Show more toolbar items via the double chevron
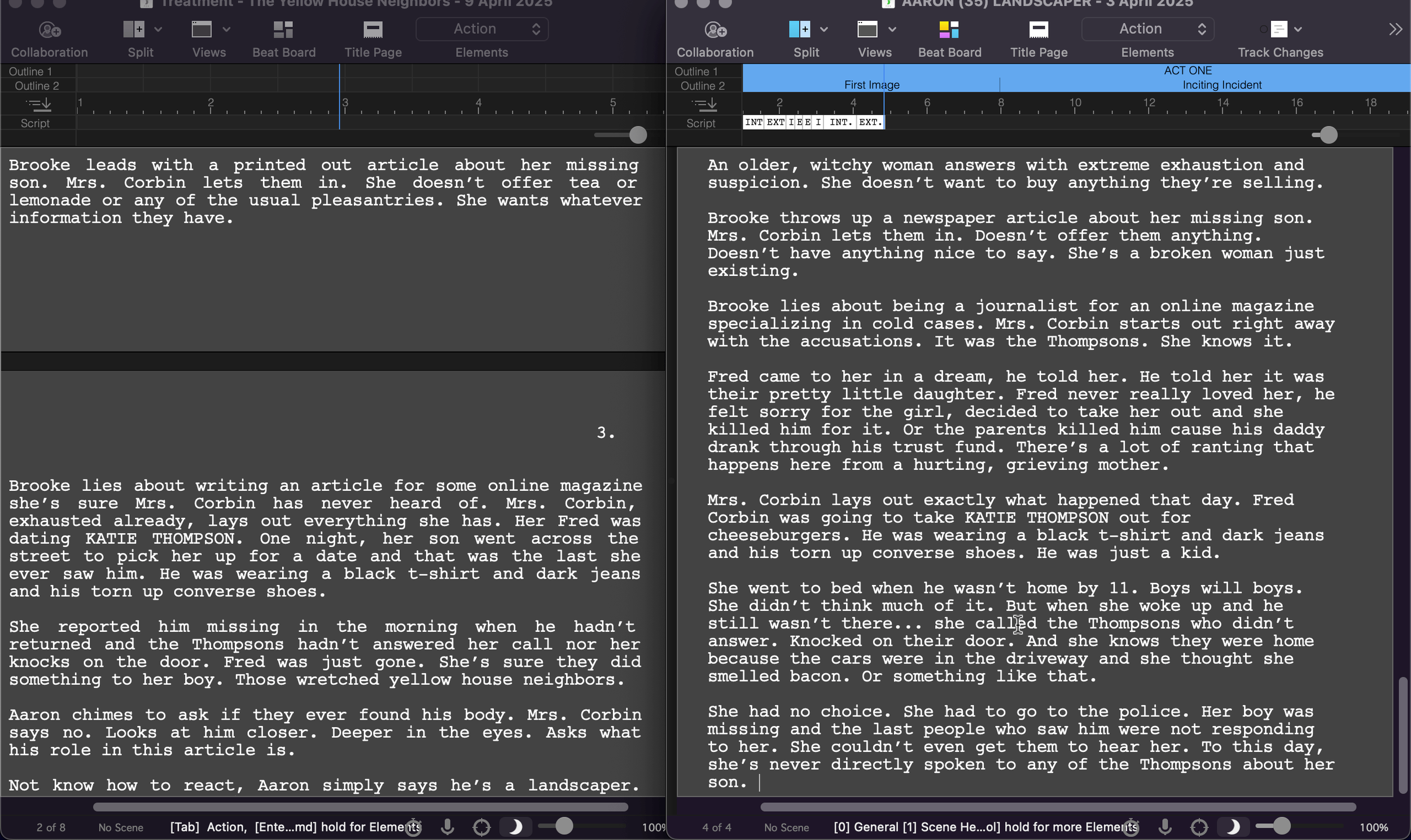This screenshot has width=1411, height=840. pos(1395,29)
